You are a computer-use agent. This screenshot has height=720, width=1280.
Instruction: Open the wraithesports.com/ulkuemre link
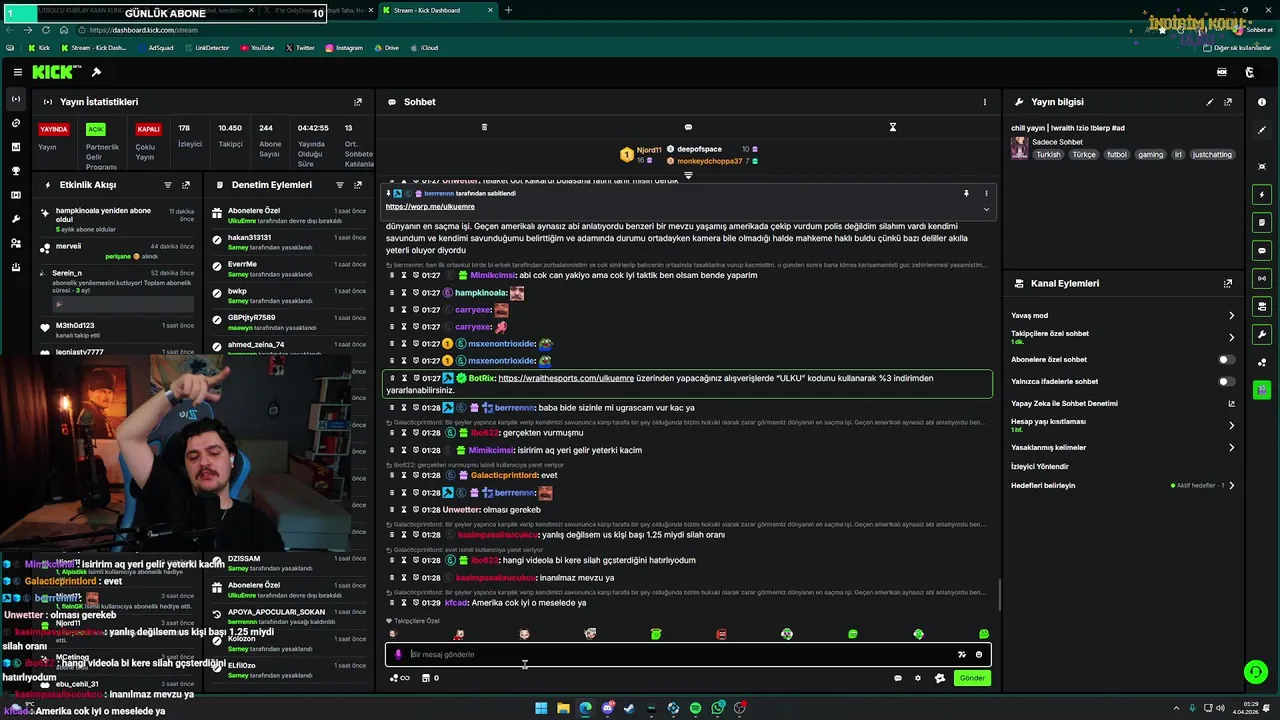566,378
